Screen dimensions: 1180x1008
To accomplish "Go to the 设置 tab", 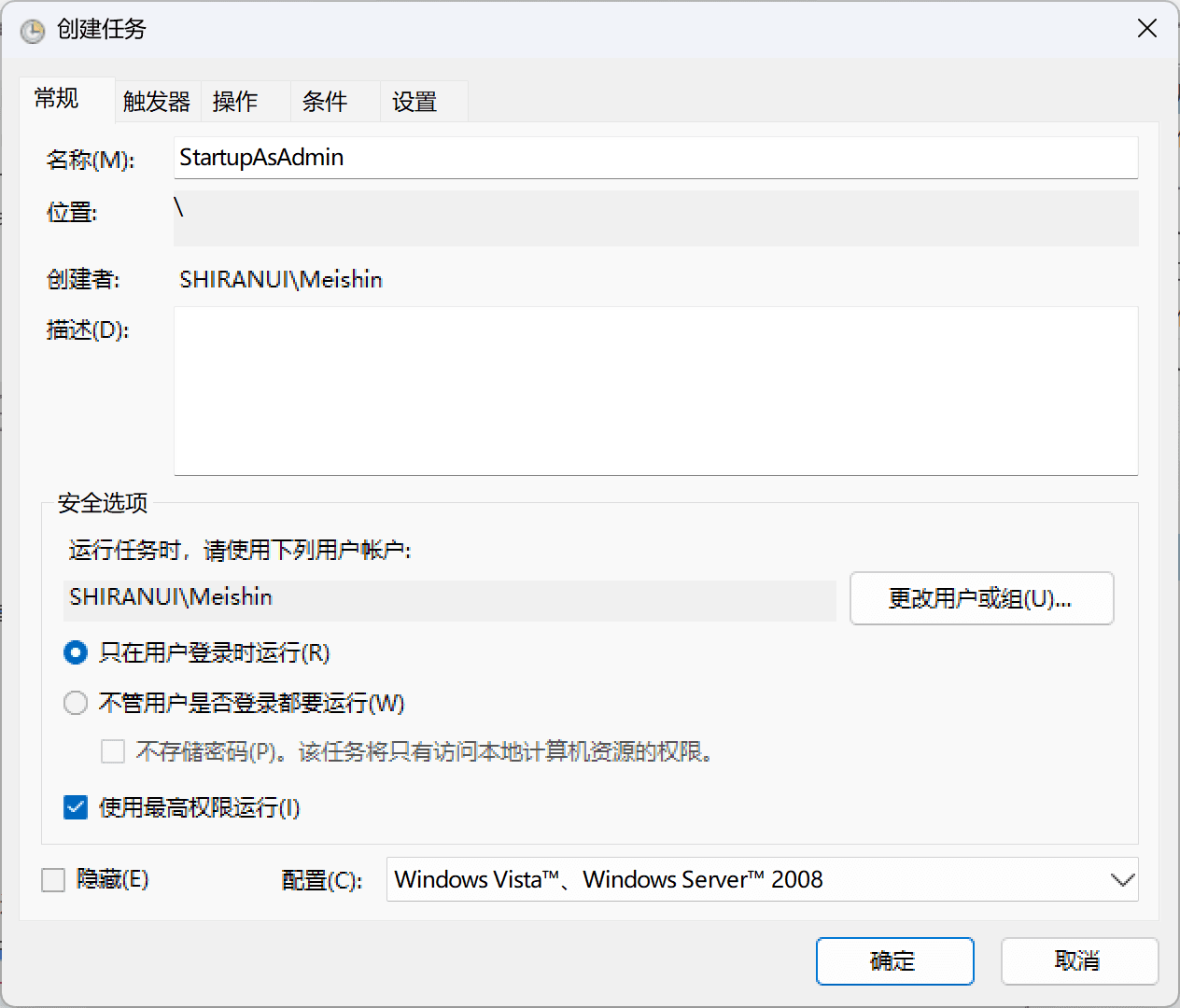I will (x=414, y=102).
